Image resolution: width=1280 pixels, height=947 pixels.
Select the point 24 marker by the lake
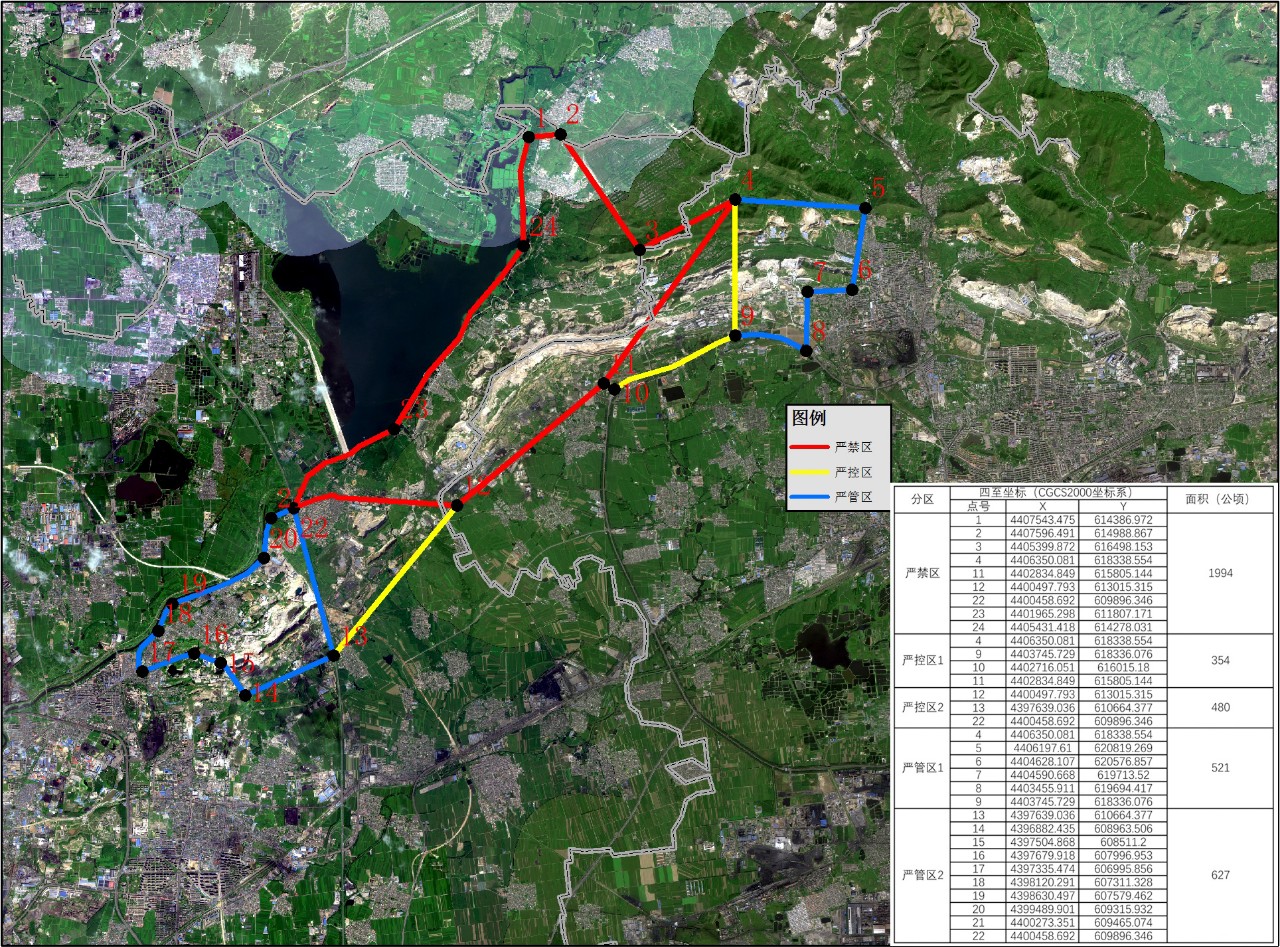(x=522, y=245)
